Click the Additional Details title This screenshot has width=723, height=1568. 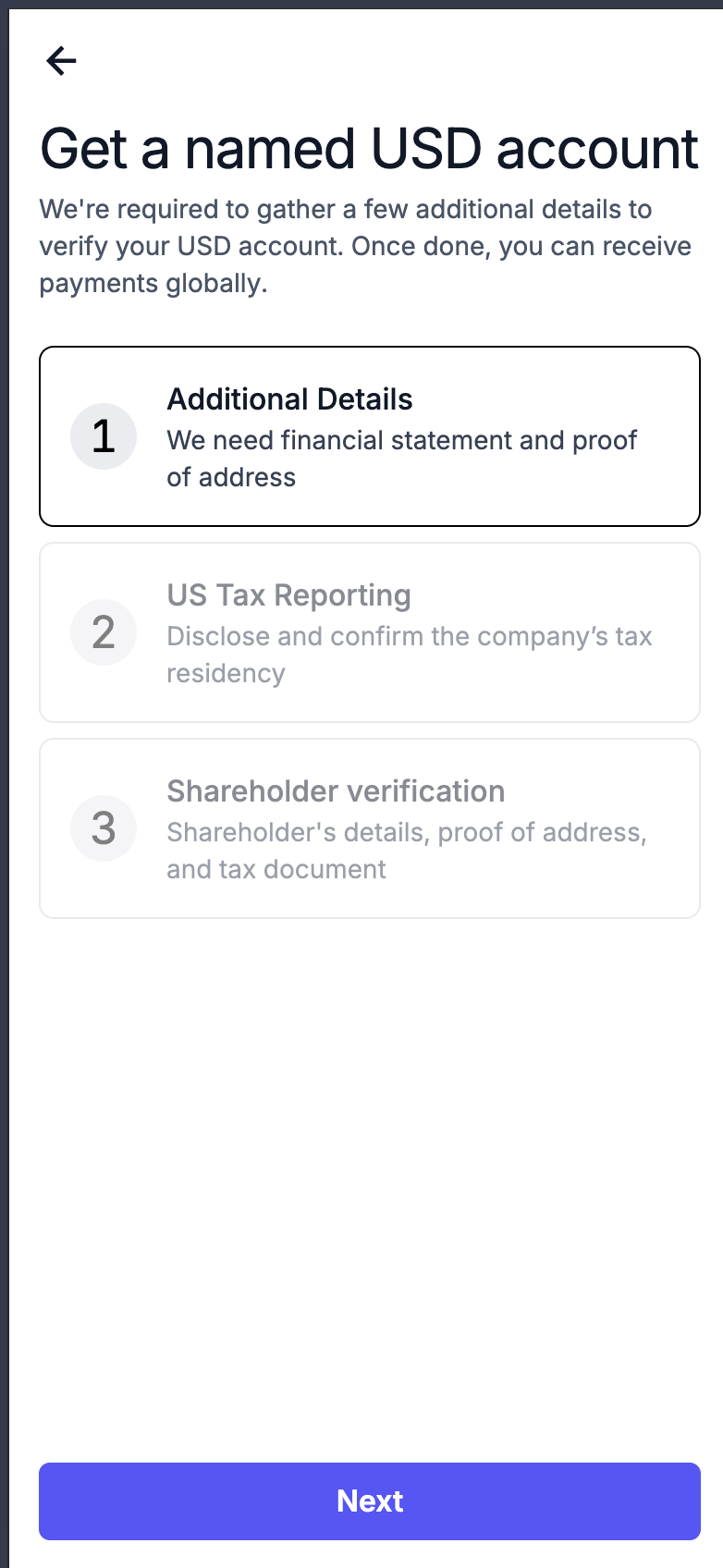coord(289,399)
